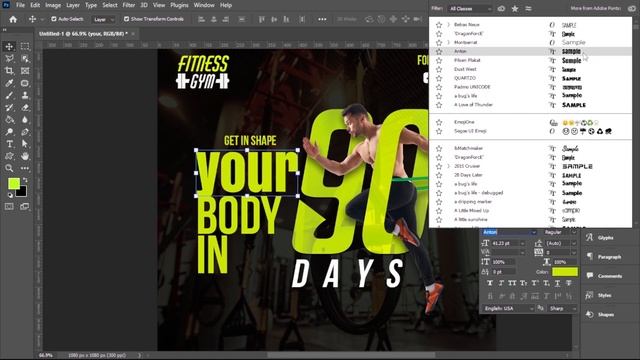Open the Image menu
The image size is (640, 360).
point(53,5)
